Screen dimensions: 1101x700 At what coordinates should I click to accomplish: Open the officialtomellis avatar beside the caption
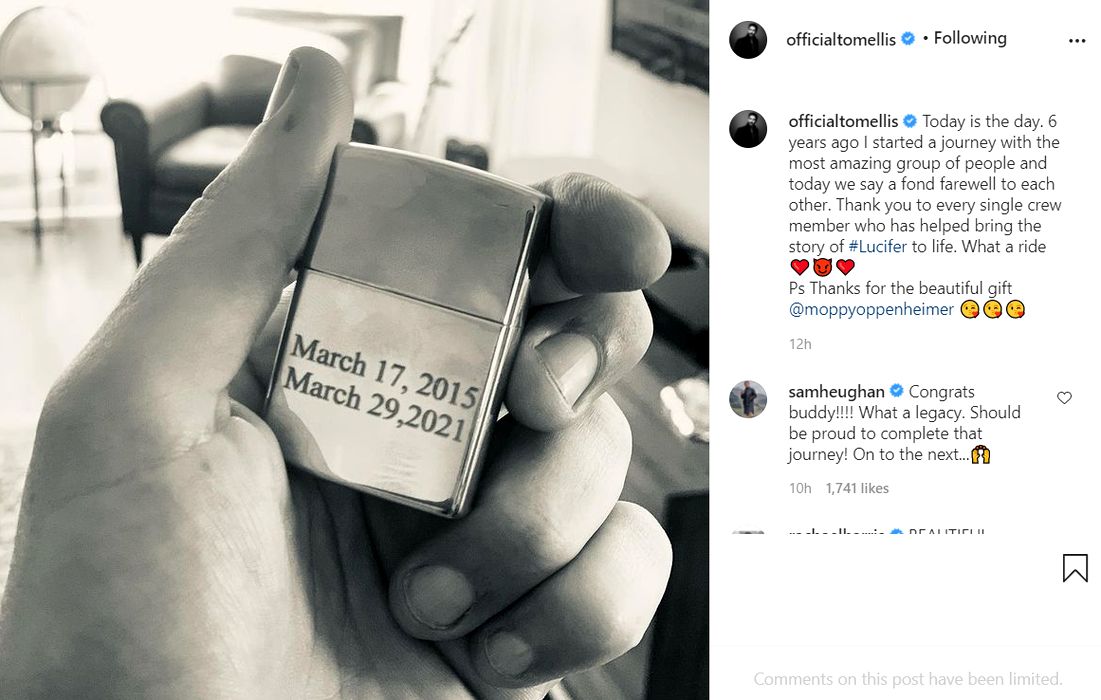[x=748, y=128]
